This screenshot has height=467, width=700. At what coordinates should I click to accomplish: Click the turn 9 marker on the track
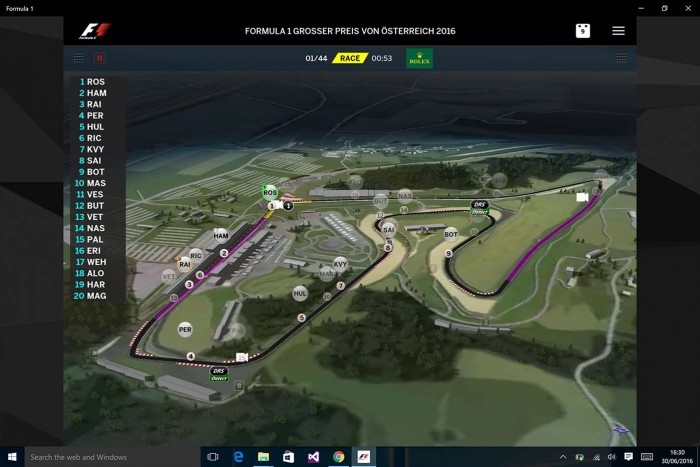pos(449,253)
